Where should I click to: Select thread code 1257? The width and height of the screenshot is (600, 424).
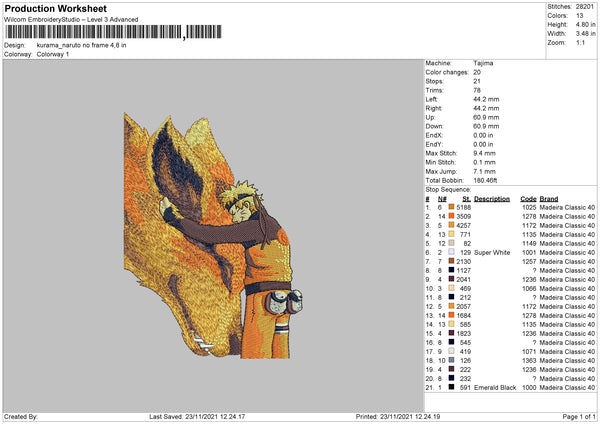pyautogui.click(x=529, y=261)
